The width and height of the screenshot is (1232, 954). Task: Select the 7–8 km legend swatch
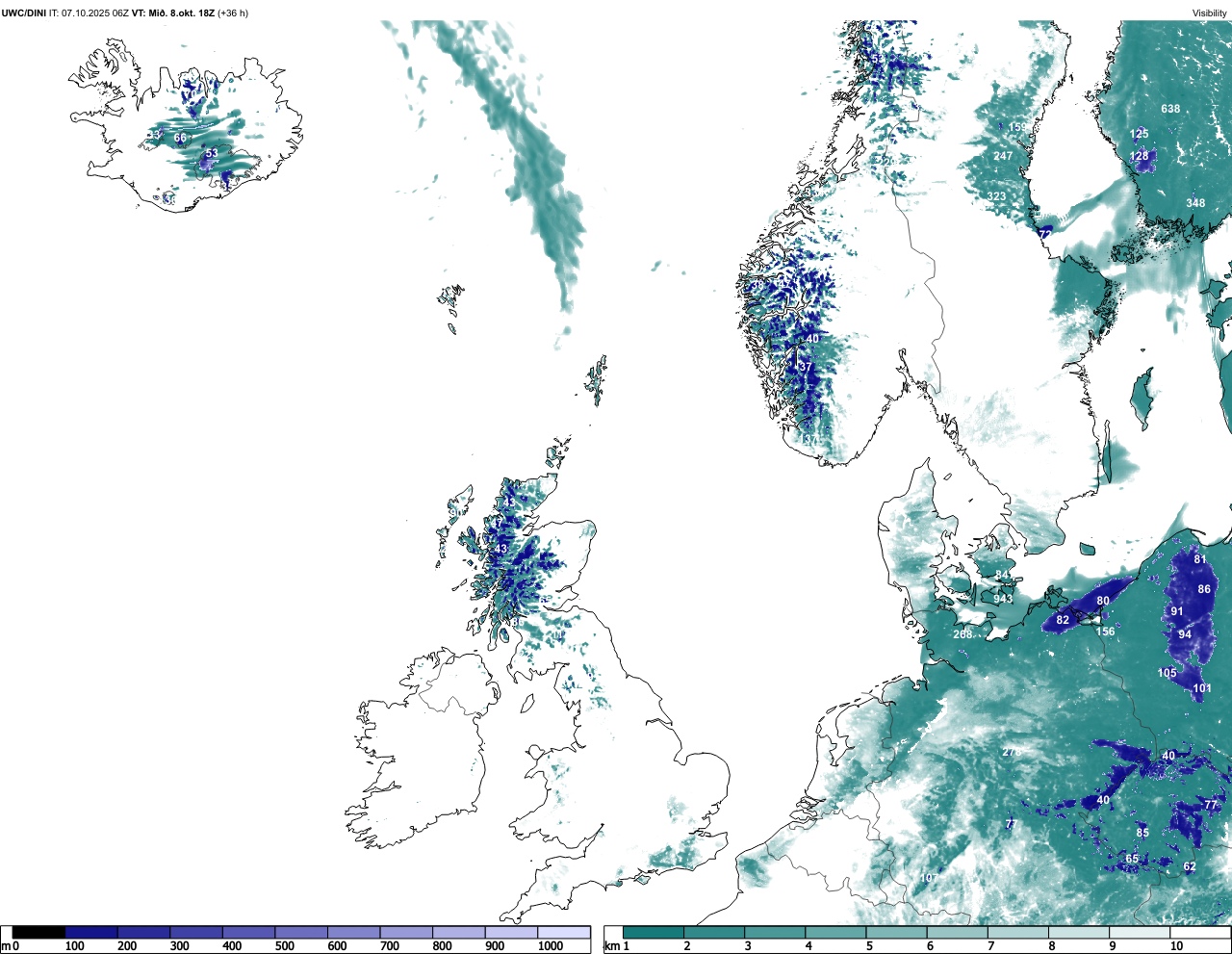click(1019, 932)
